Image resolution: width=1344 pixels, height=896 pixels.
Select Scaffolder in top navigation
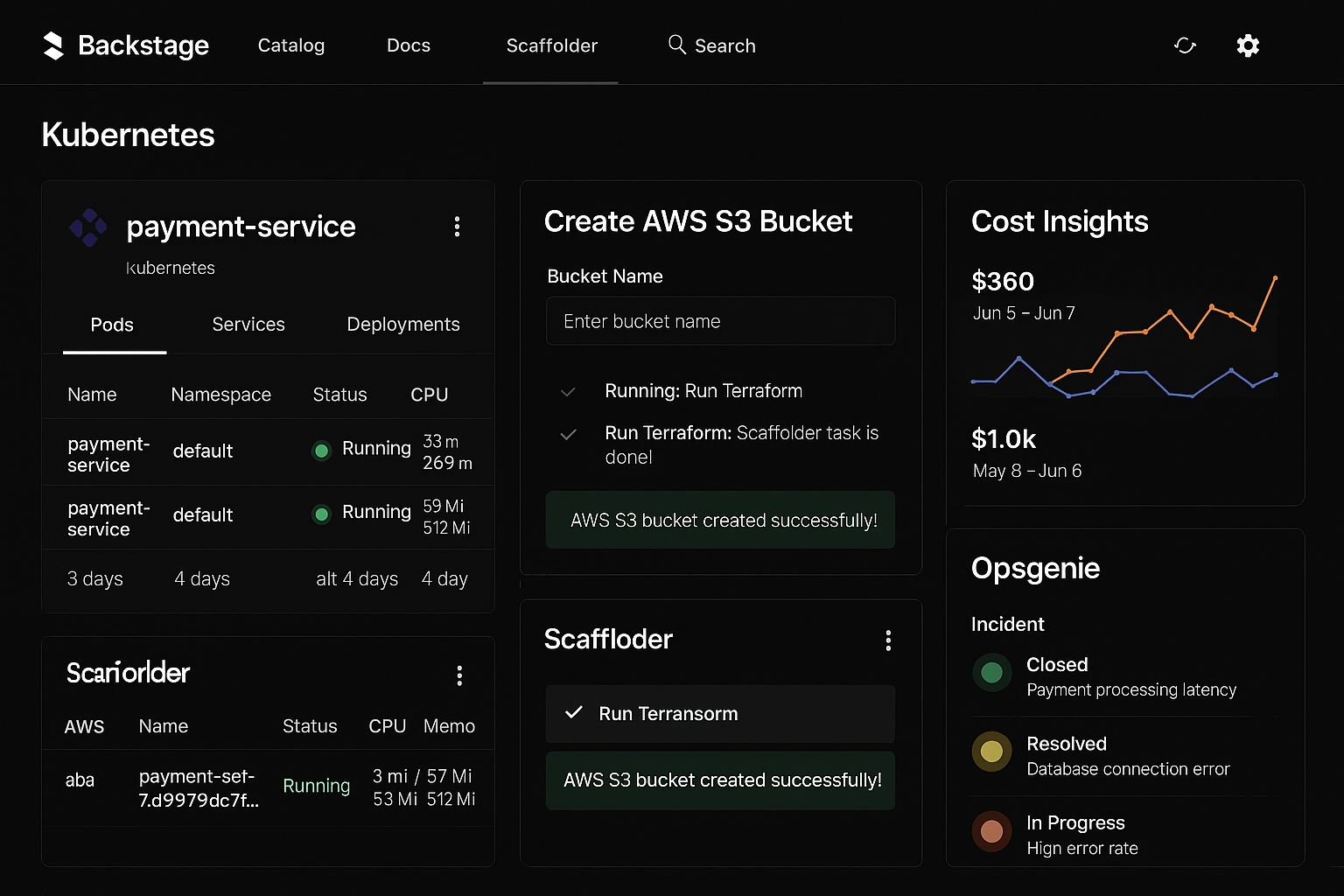pos(552,45)
